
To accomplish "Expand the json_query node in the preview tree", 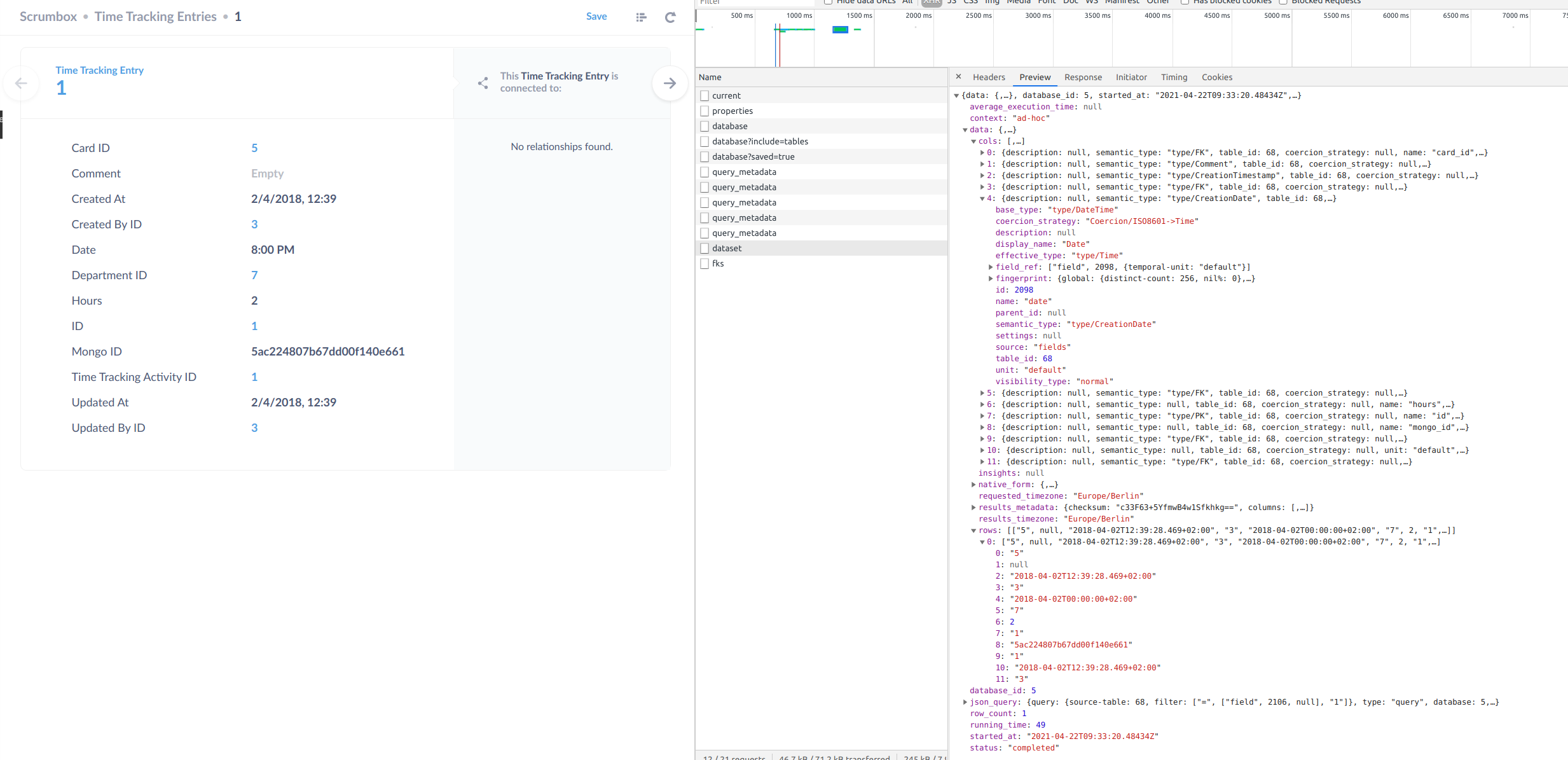I will pyautogui.click(x=965, y=702).
